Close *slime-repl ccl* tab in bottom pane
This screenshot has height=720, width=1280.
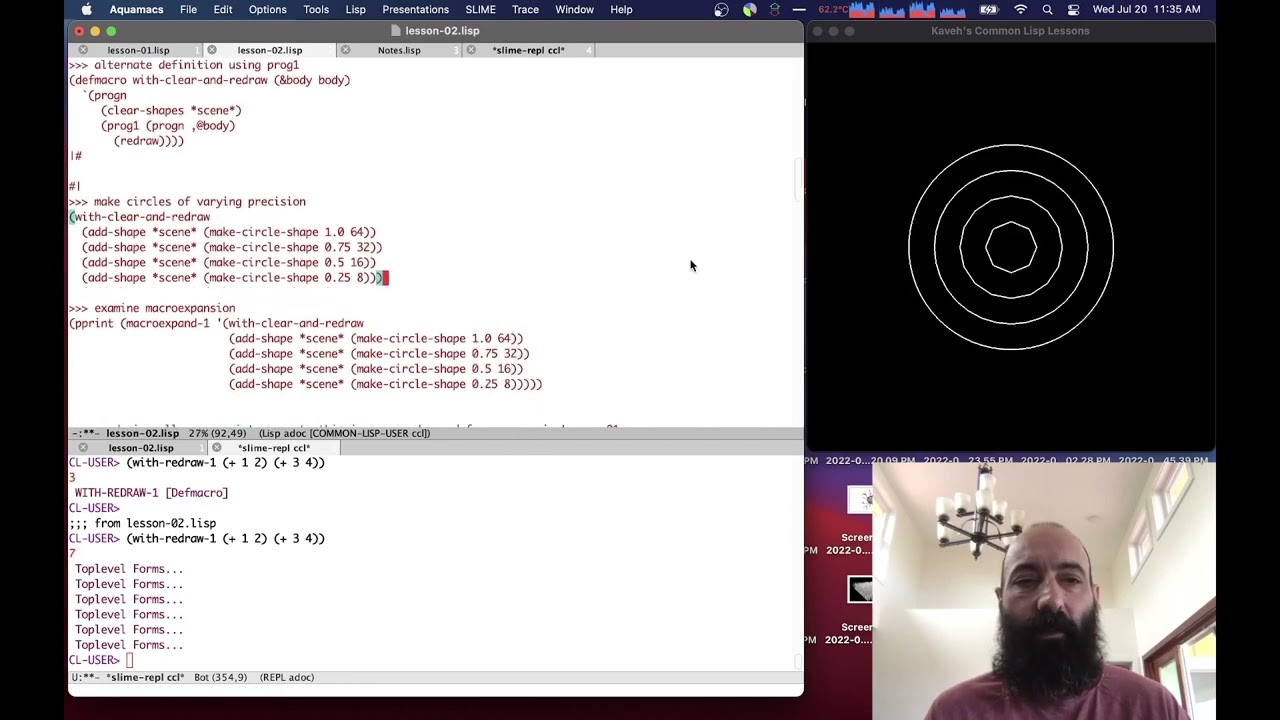[216, 448]
